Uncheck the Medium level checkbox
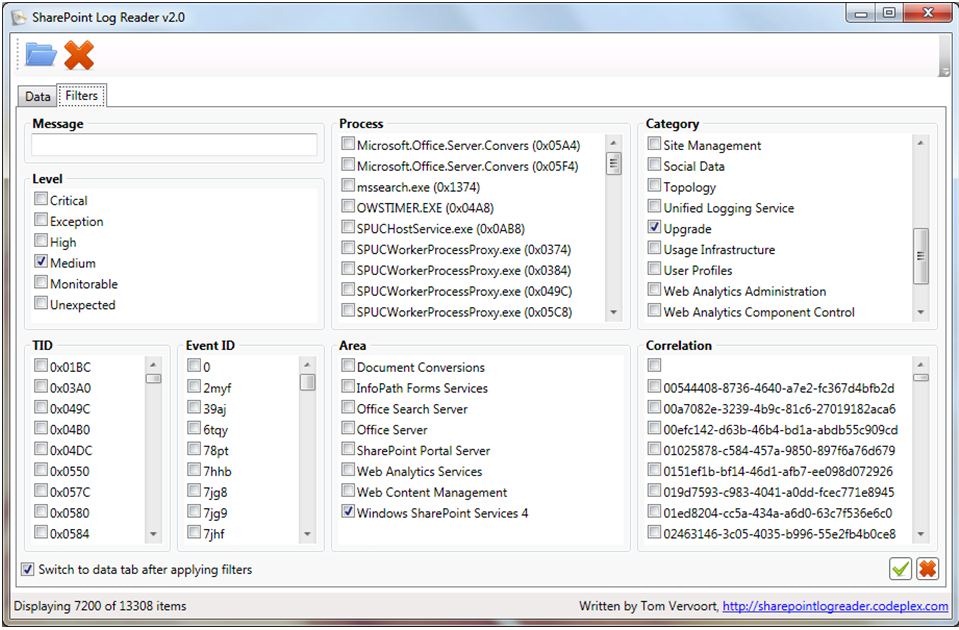Image resolution: width=959 pixels, height=630 pixels. pyautogui.click(x=41, y=262)
